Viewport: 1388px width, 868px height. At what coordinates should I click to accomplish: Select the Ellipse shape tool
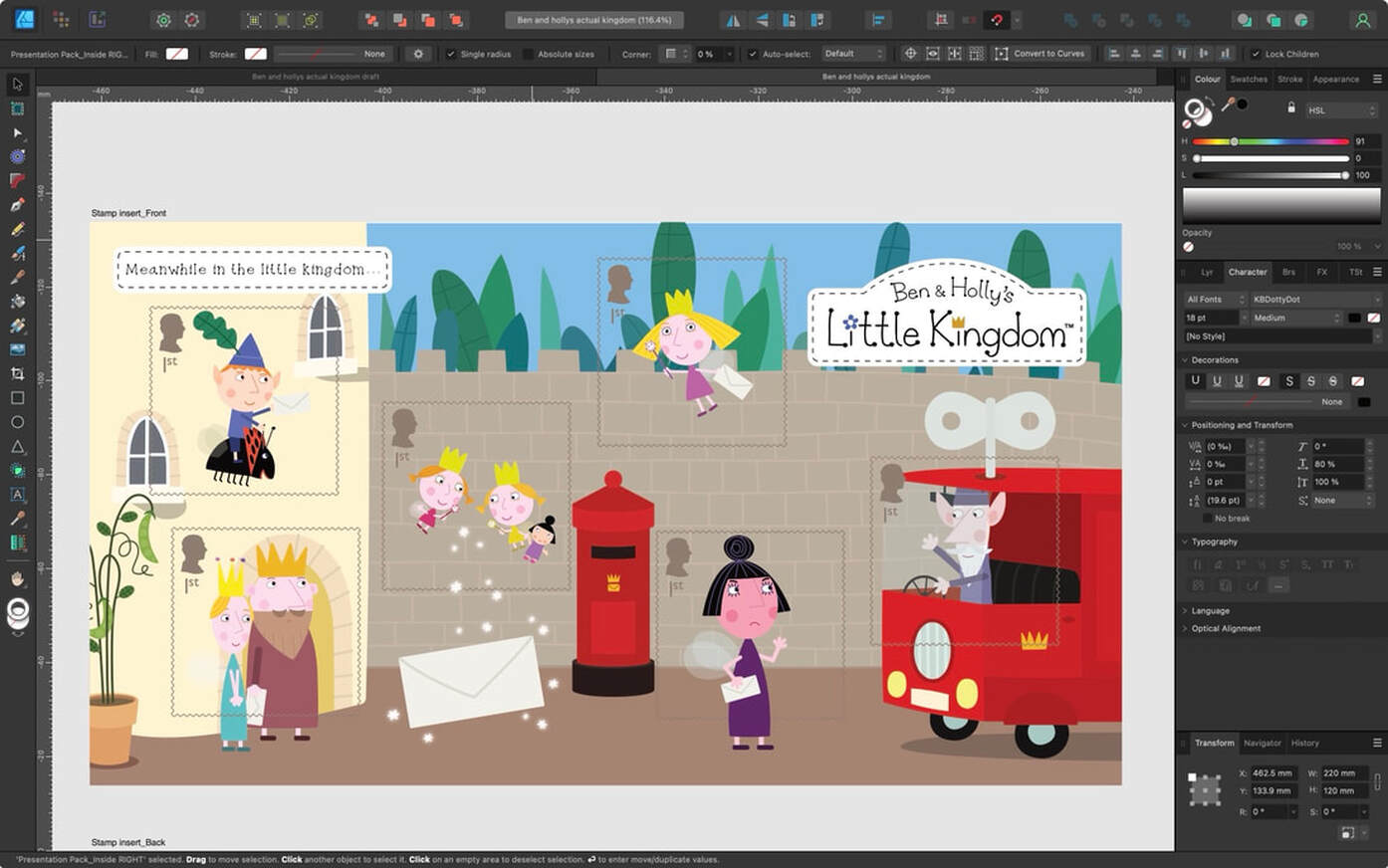click(x=17, y=422)
